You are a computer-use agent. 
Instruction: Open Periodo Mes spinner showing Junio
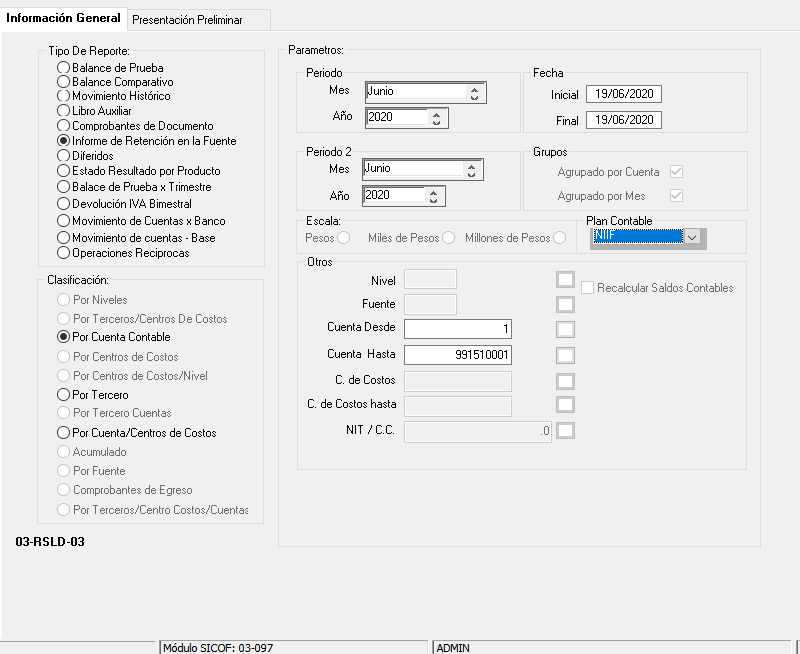(x=474, y=93)
